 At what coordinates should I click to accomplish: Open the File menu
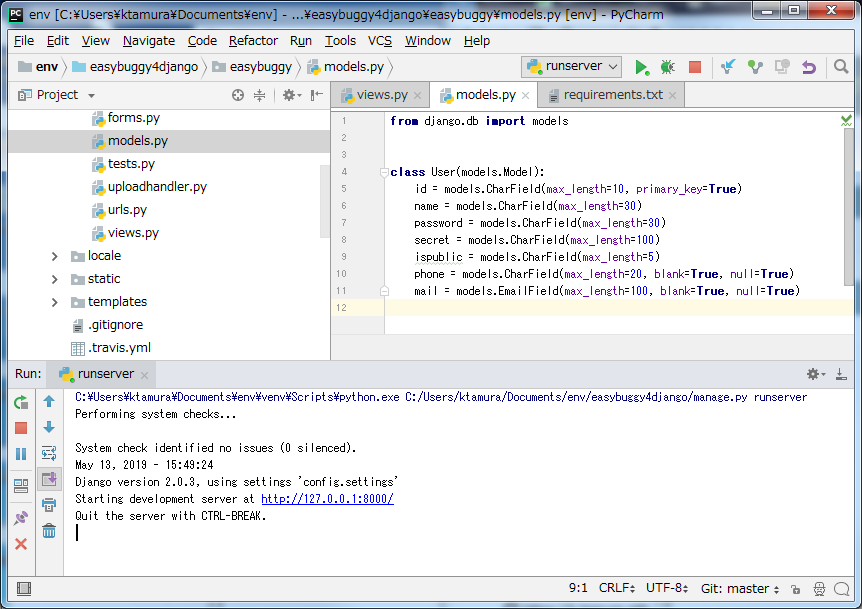[x=24, y=41]
